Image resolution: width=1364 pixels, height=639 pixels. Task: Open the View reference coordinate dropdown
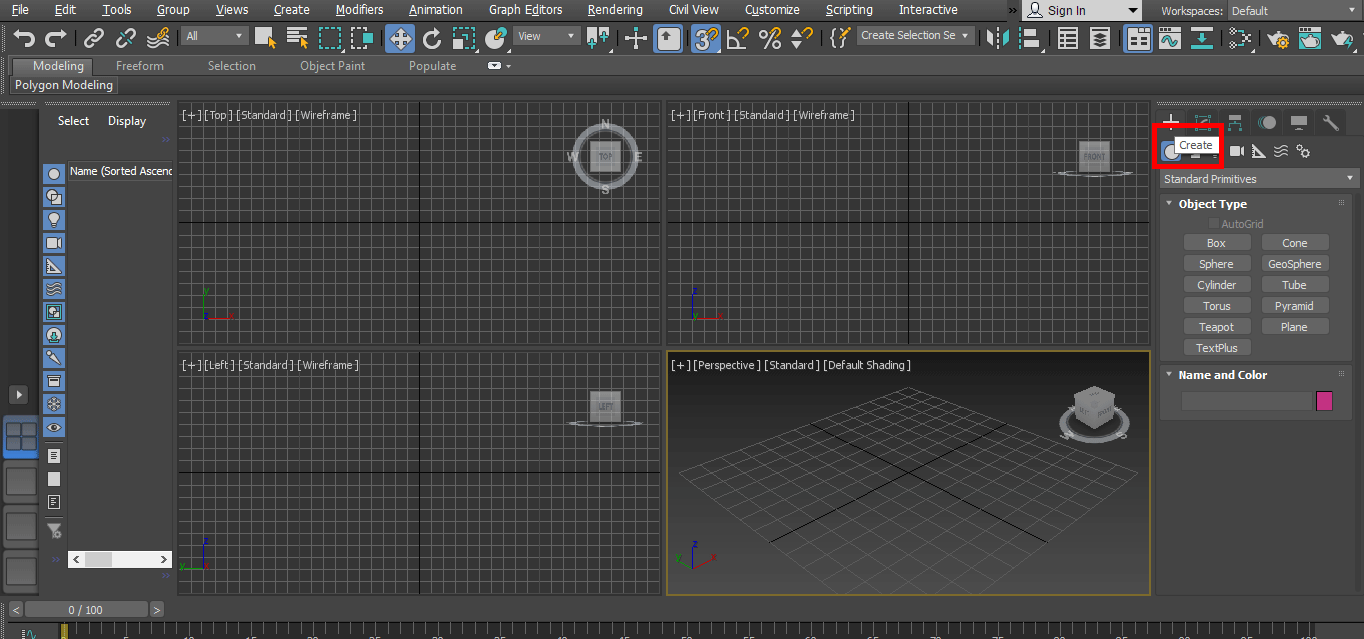pyautogui.click(x=546, y=36)
